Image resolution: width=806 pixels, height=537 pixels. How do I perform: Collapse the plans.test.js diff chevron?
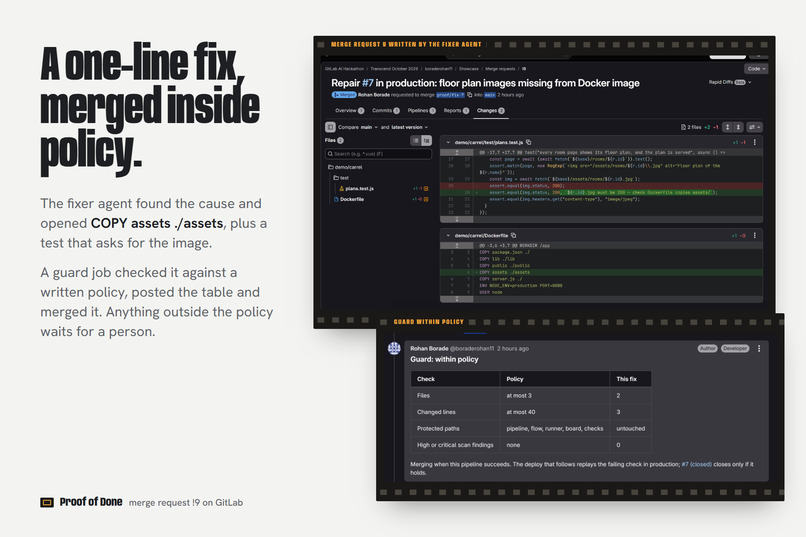pyautogui.click(x=448, y=142)
